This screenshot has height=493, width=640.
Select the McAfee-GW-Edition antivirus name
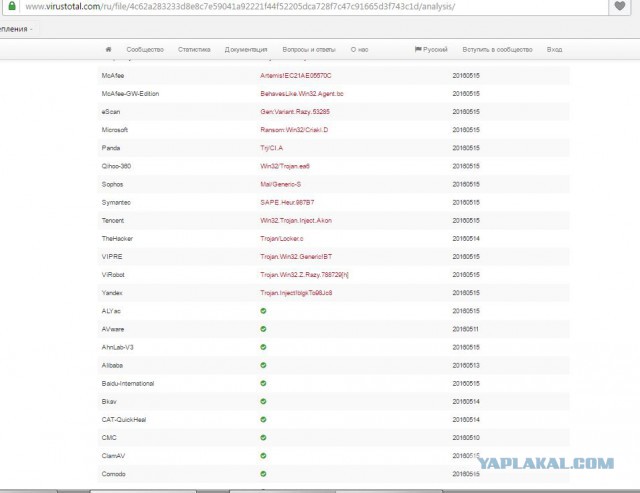(x=130, y=93)
